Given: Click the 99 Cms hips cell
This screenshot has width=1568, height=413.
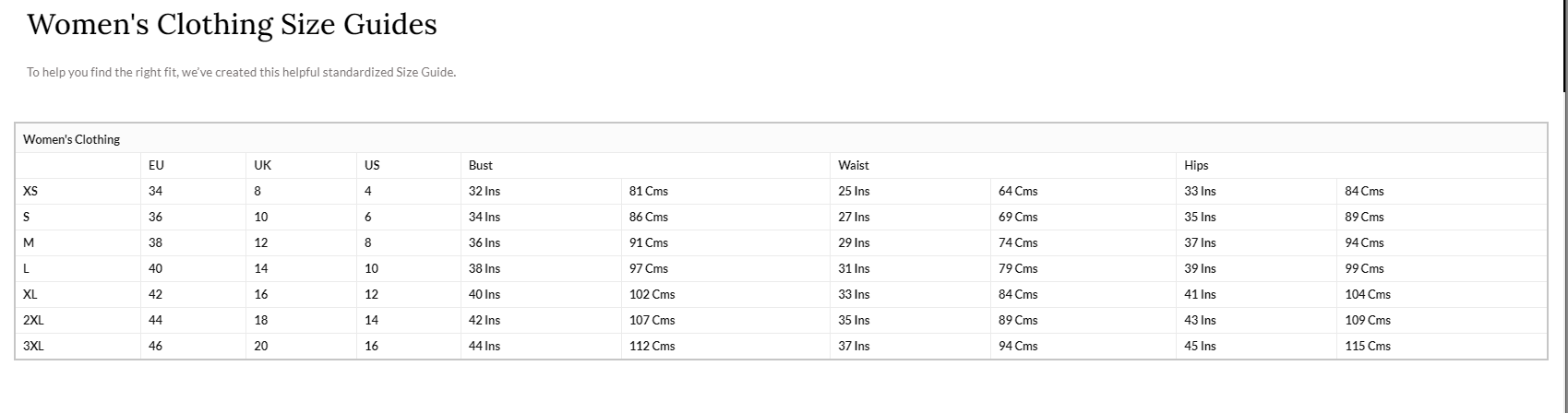Looking at the screenshot, I should 1364,268.
